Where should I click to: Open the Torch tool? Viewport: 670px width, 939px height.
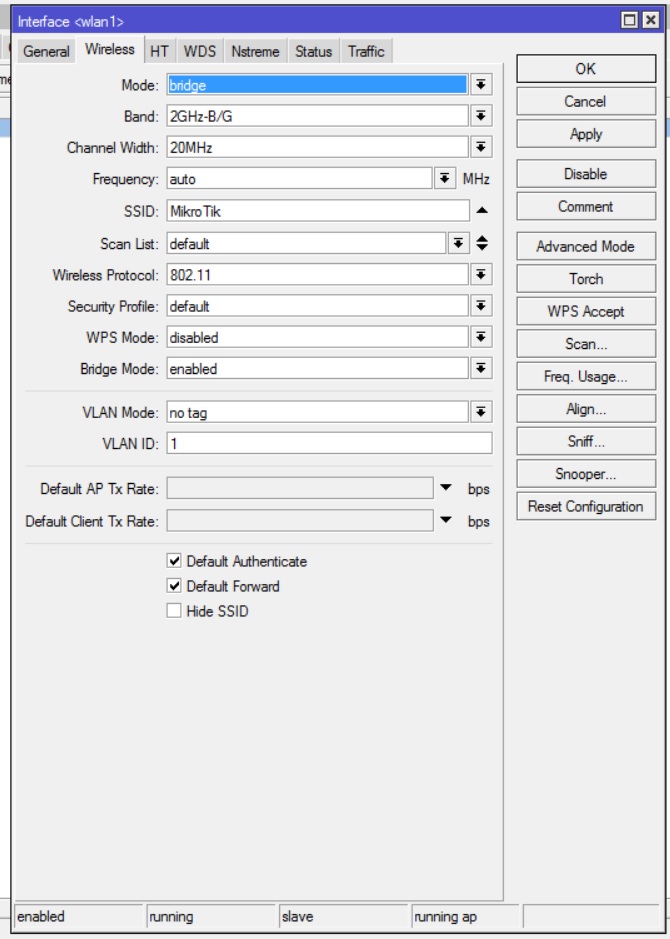tap(586, 278)
